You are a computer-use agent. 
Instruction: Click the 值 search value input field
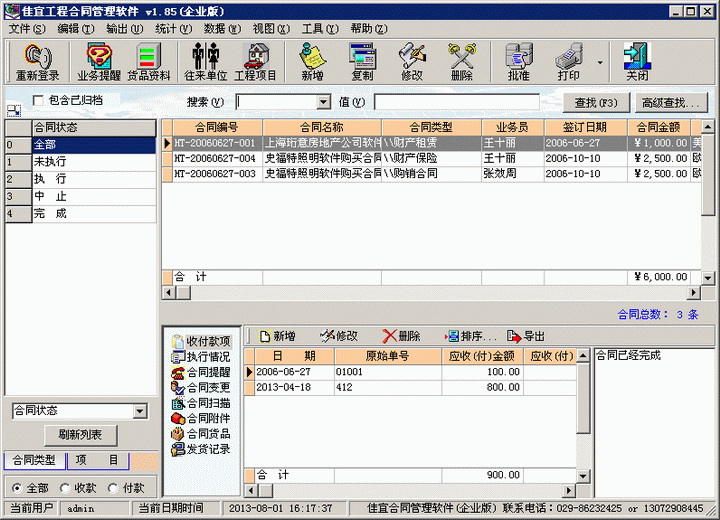456,102
